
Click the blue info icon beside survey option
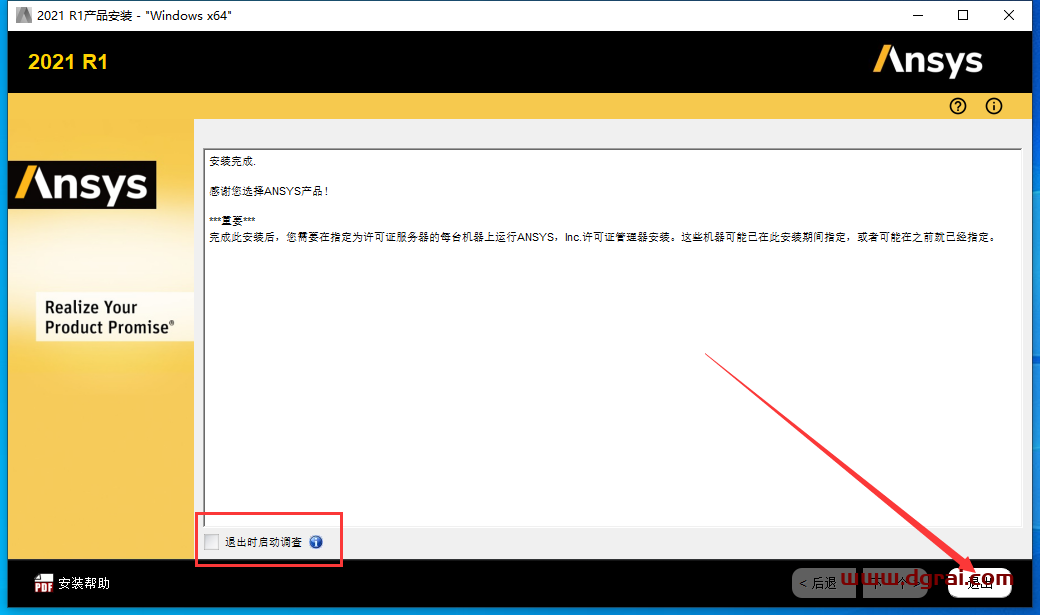pyautogui.click(x=316, y=542)
